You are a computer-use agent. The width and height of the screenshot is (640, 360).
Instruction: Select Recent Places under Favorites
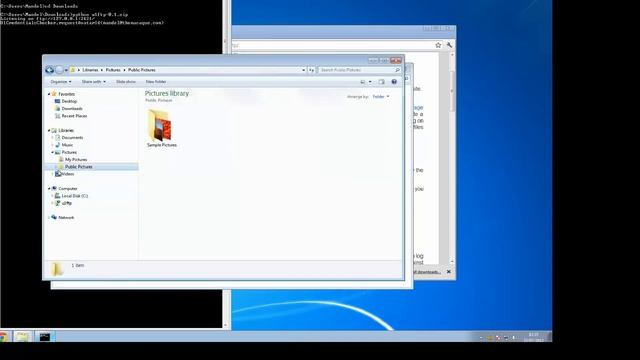pos(74,116)
